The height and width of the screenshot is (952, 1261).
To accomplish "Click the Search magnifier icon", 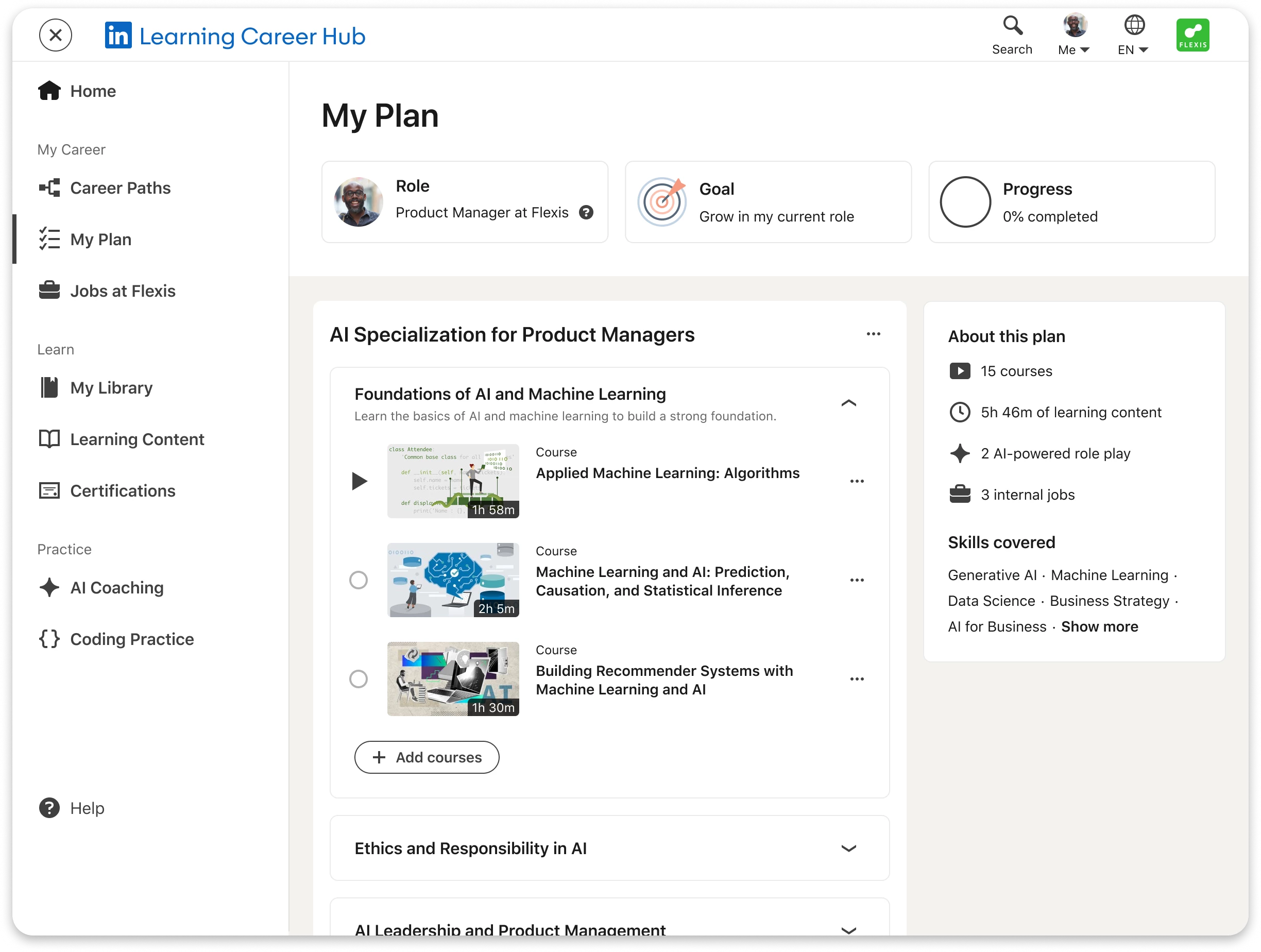I will [x=1012, y=26].
